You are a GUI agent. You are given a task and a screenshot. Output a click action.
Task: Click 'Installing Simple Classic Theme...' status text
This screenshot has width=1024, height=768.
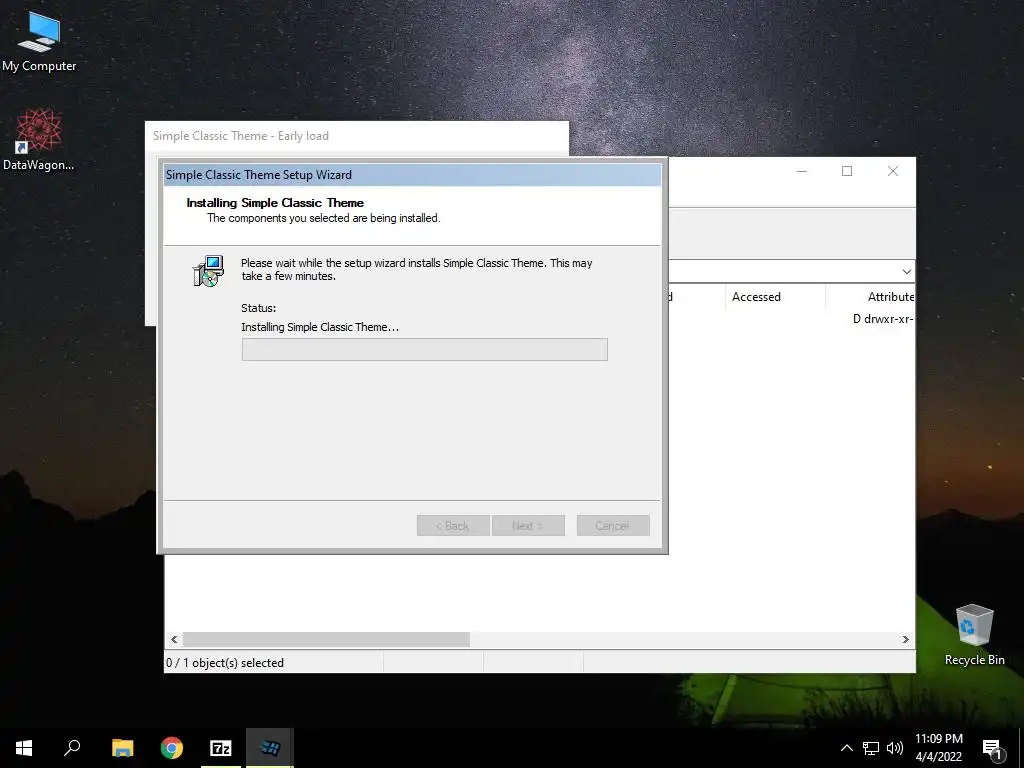(x=320, y=327)
